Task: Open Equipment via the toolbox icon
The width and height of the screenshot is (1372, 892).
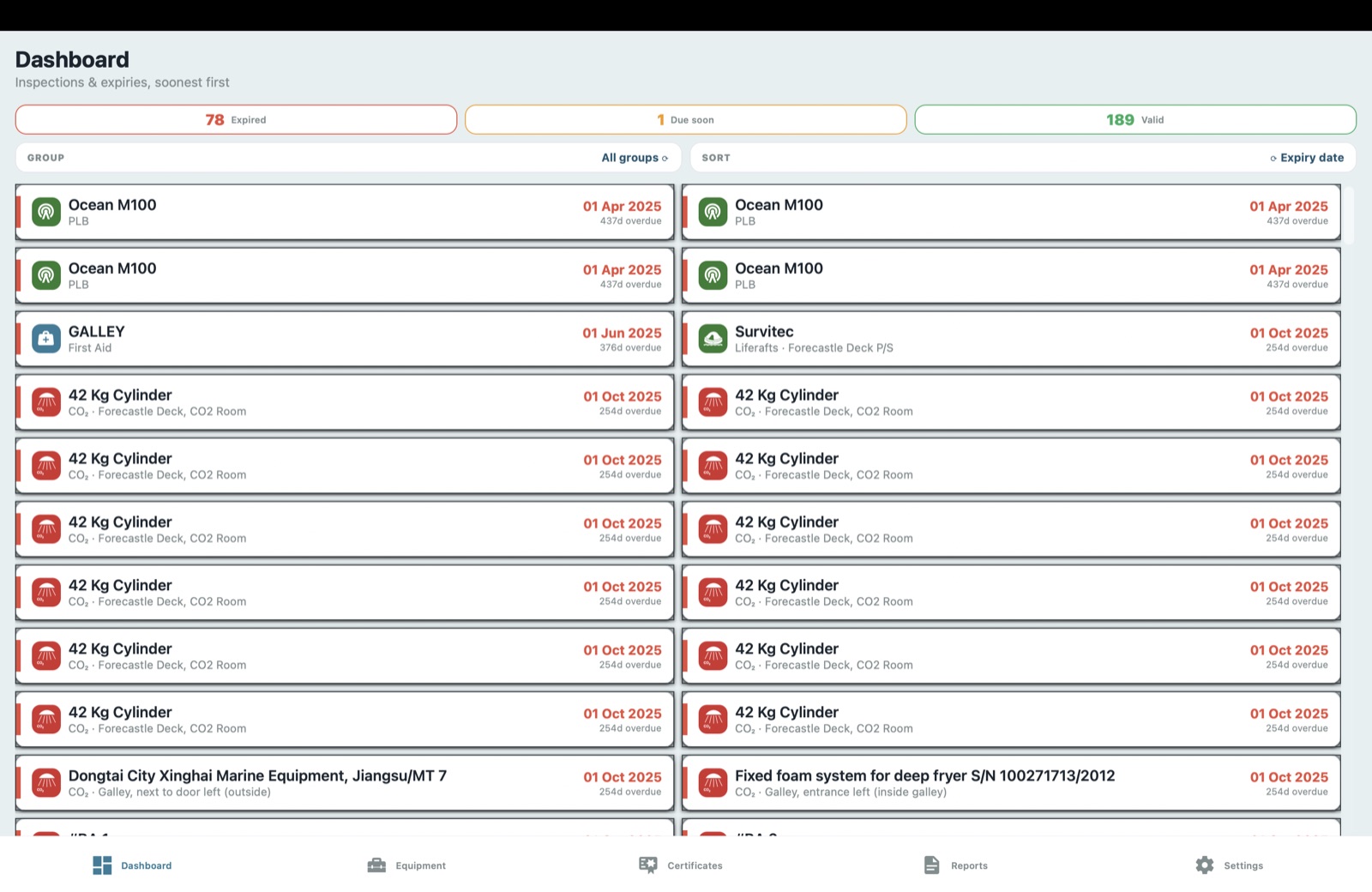Action: pyautogui.click(x=376, y=865)
